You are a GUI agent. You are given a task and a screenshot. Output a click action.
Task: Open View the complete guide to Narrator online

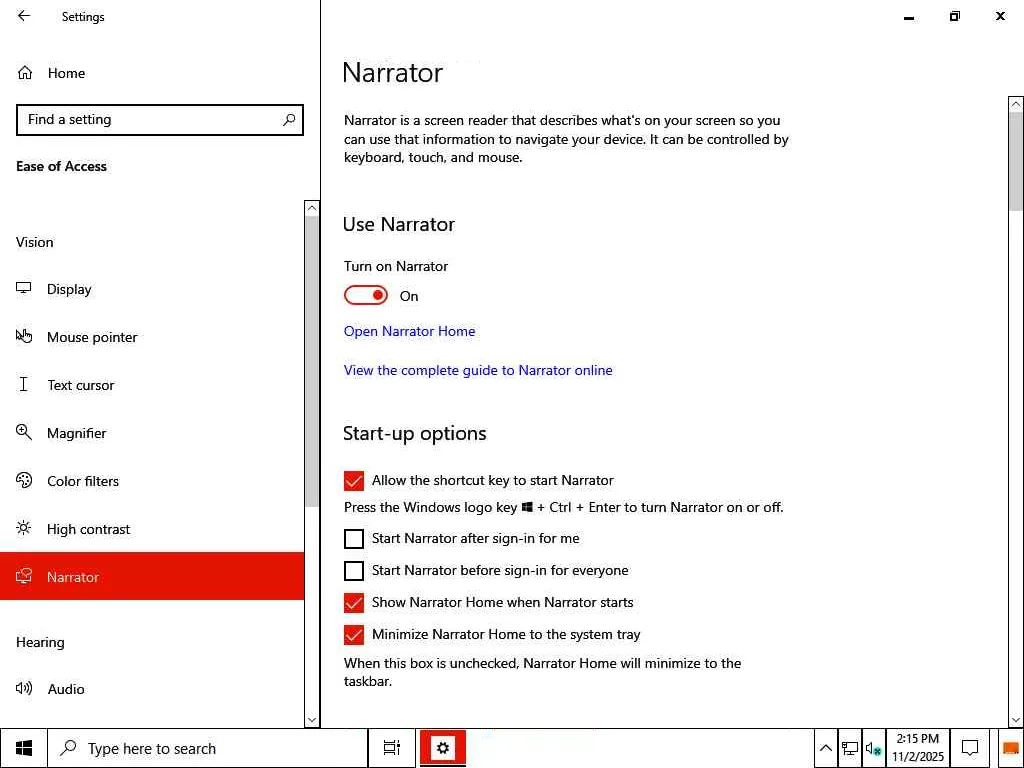coord(478,370)
